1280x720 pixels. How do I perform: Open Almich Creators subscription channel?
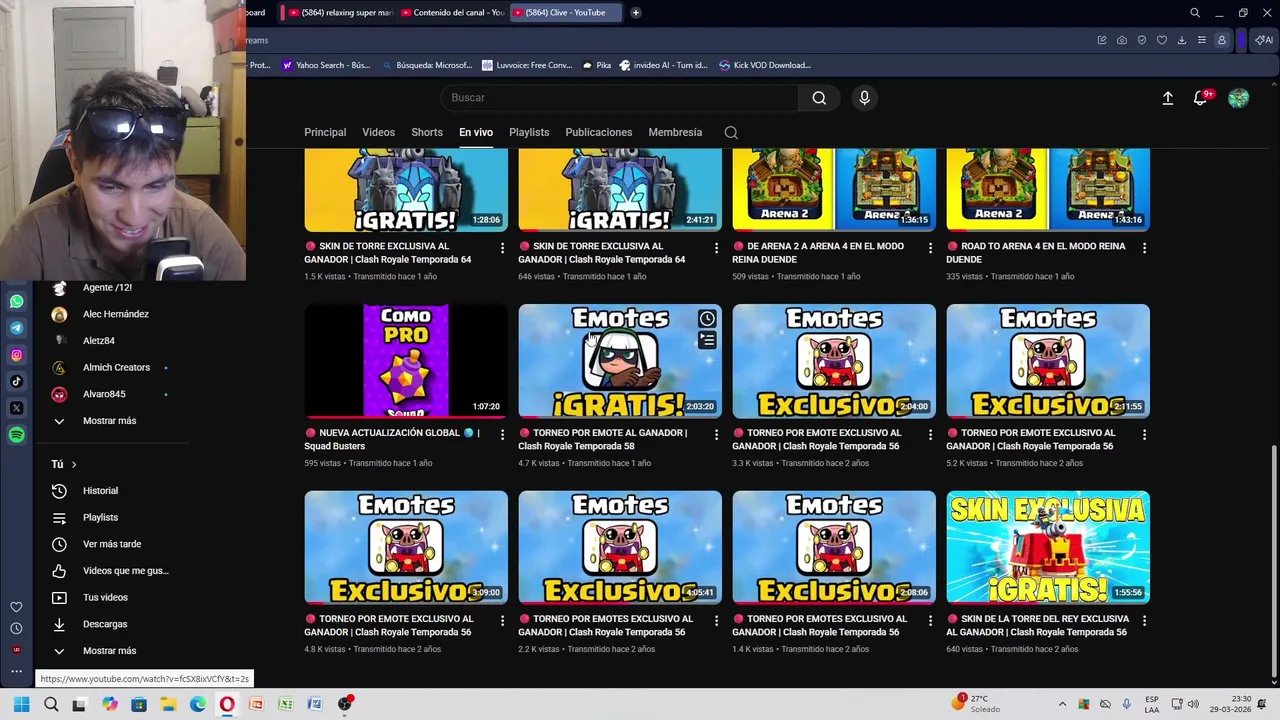coord(116,368)
